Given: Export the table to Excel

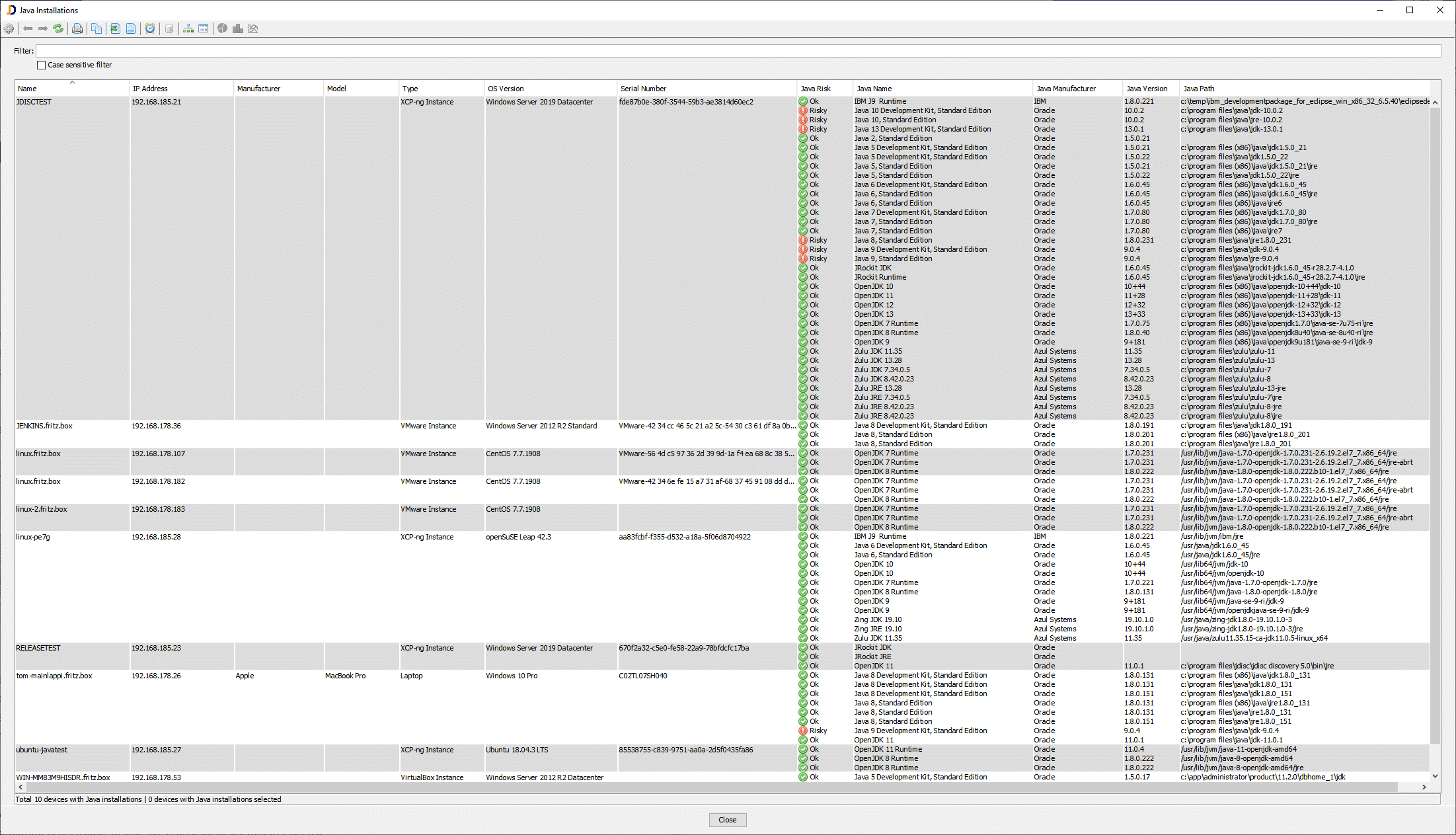Looking at the screenshot, I should (114, 28).
